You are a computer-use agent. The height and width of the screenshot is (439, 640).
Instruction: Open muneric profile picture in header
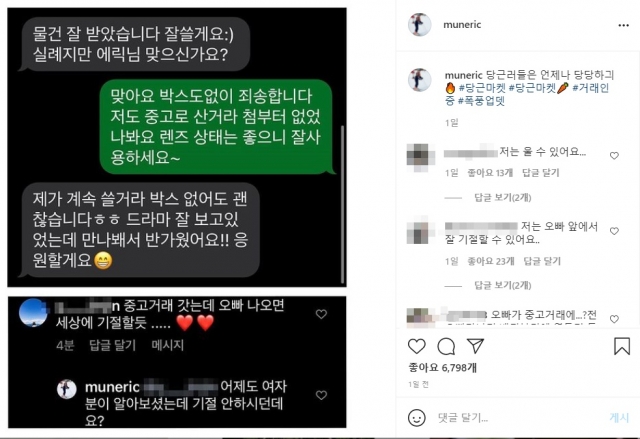(x=420, y=24)
